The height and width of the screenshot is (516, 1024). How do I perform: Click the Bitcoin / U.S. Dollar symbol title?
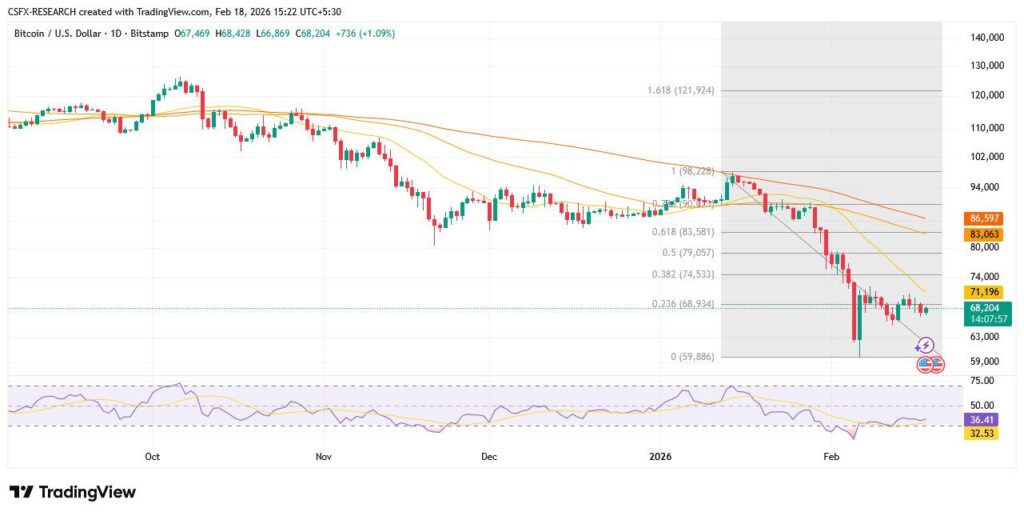63,34
